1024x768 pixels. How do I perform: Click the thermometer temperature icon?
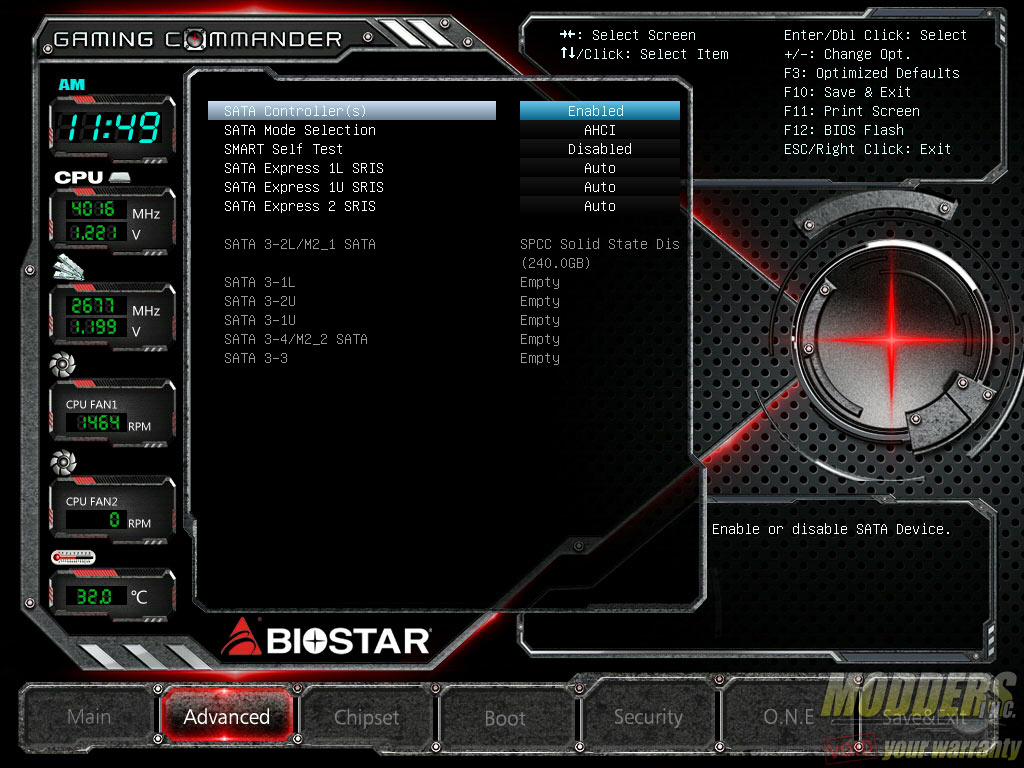[x=72, y=557]
